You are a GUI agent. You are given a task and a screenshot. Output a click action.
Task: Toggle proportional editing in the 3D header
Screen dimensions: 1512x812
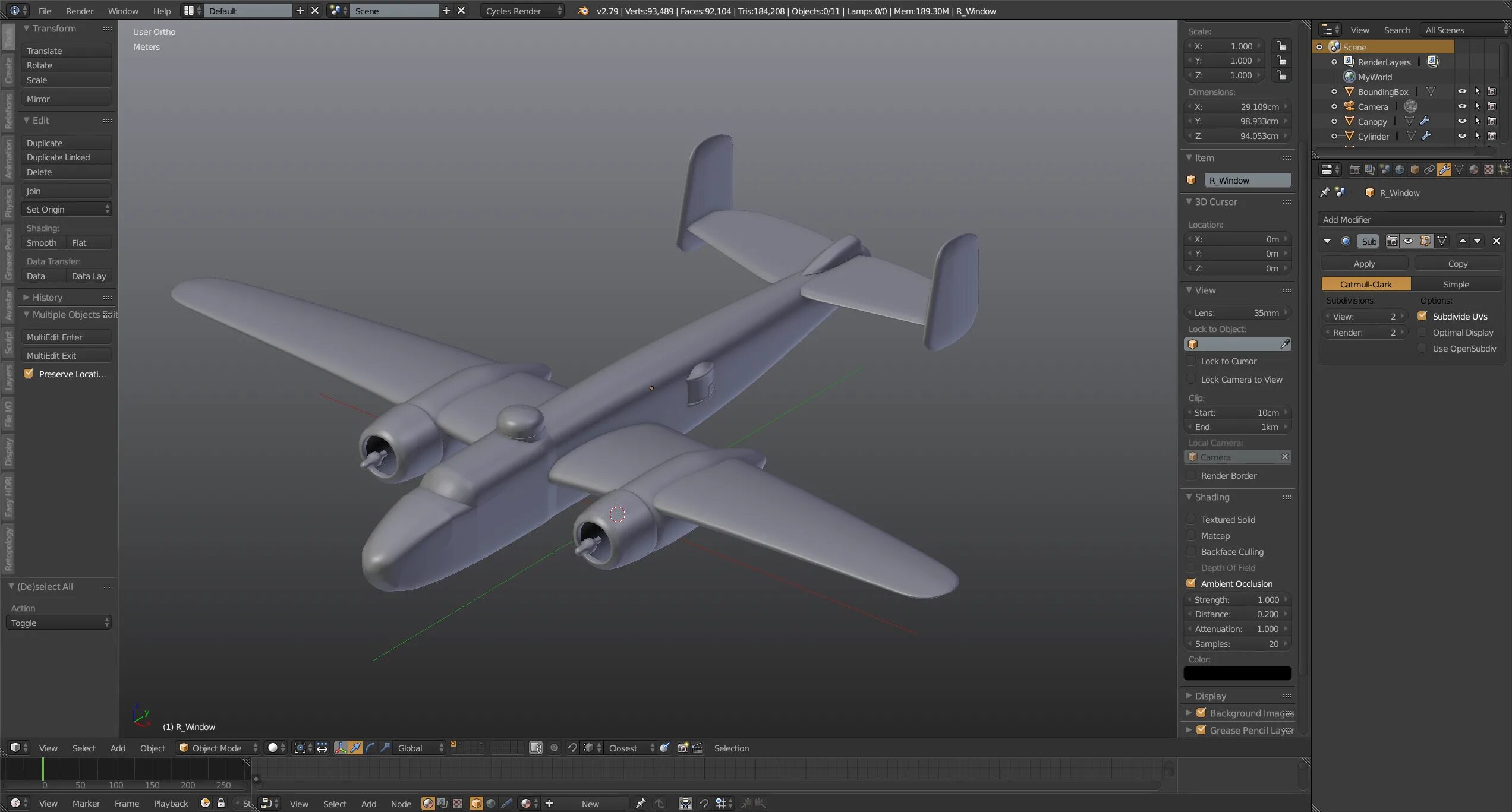coord(554,748)
